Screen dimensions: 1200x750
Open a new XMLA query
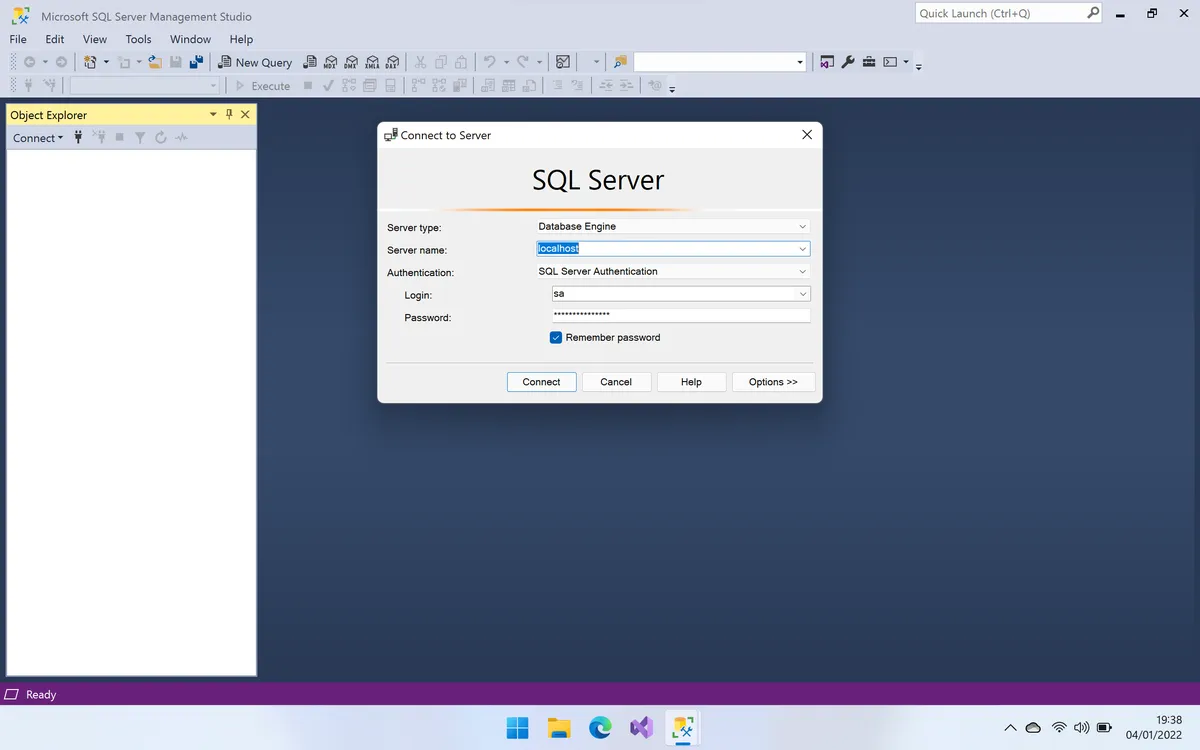click(x=372, y=62)
